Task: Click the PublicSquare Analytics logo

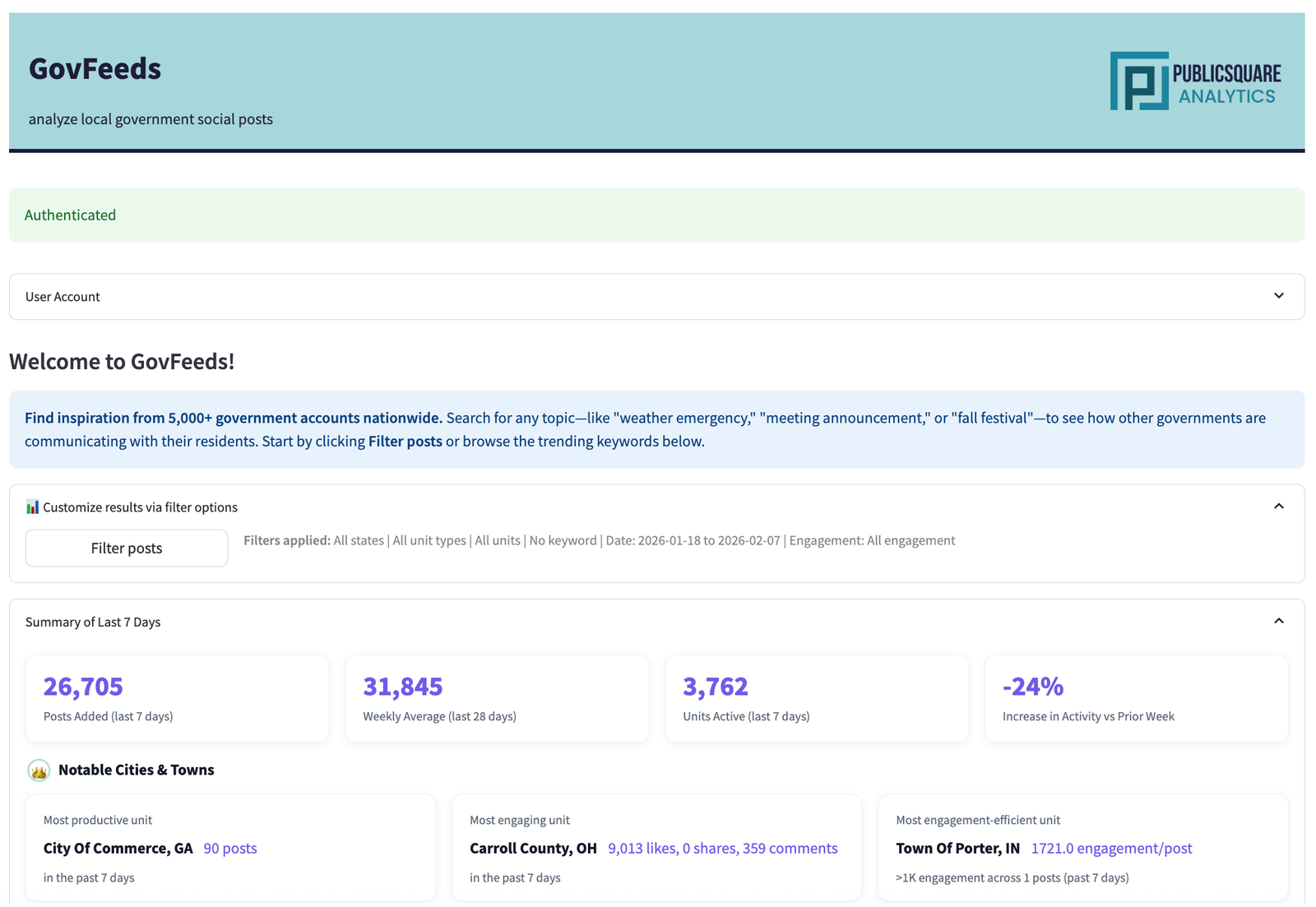Action: [1194, 81]
